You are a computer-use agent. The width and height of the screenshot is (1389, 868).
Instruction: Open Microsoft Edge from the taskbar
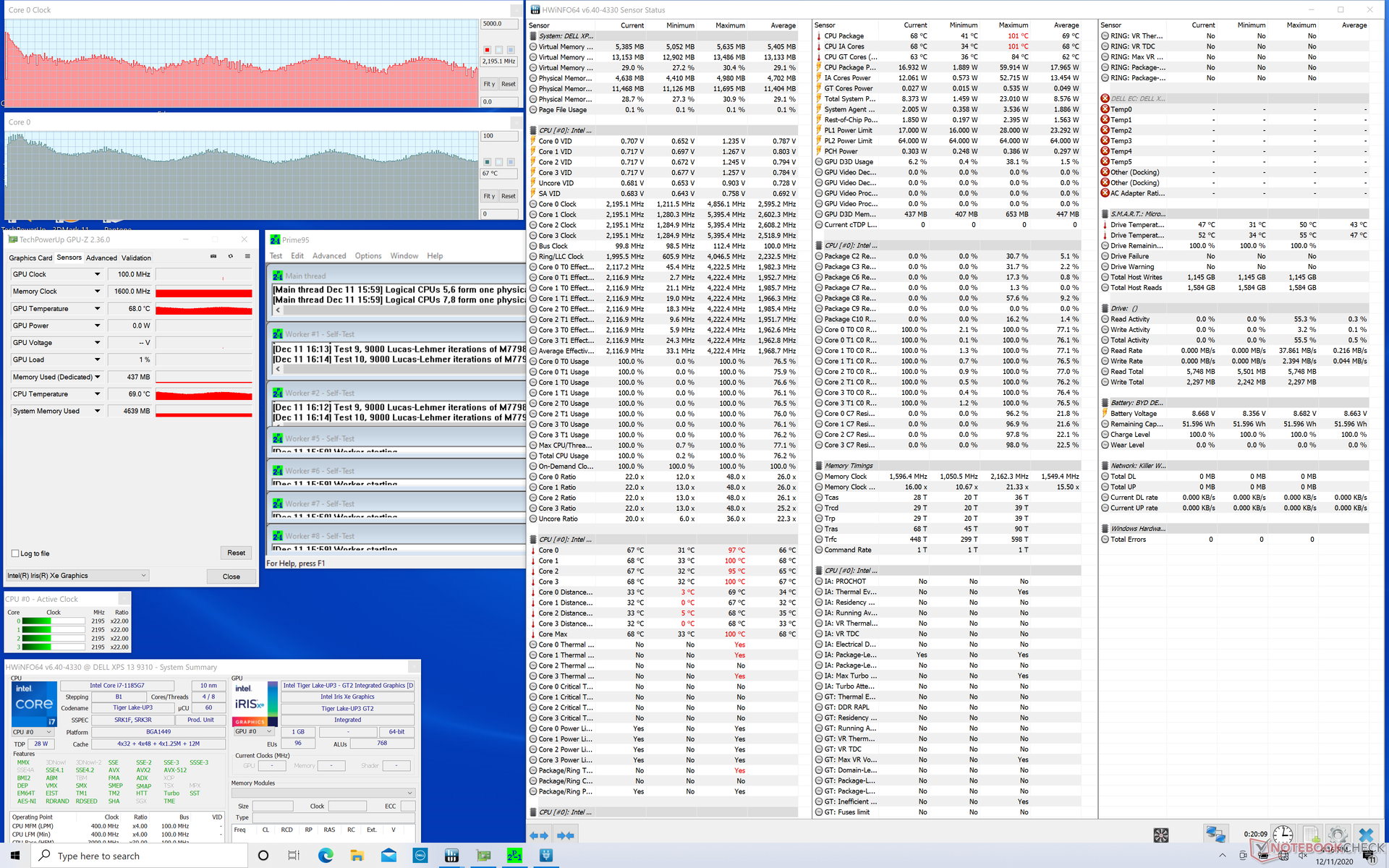326,856
